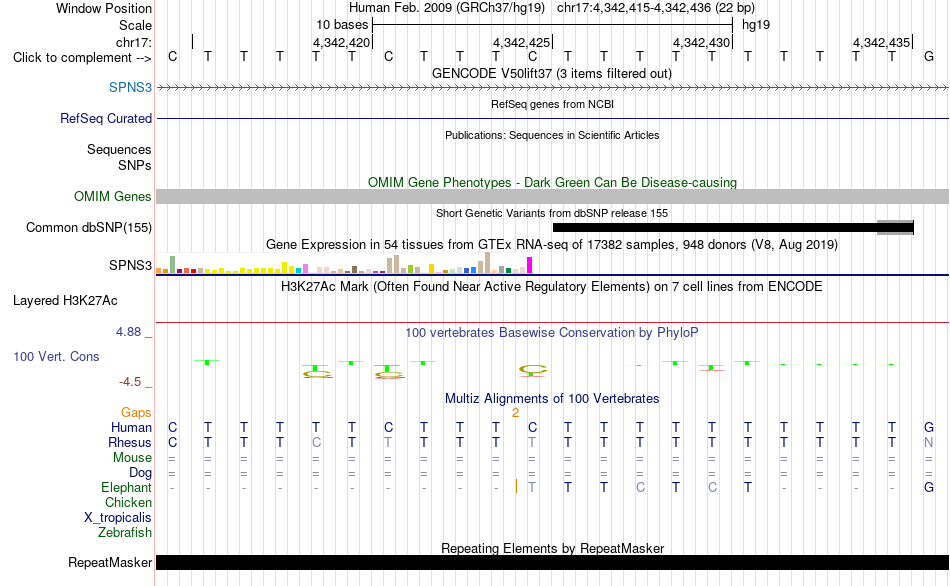The image size is (950, 586).
Task: Click the header position chr17:4,342,415-4,342,436 text
Action: (x=656, y=8)
